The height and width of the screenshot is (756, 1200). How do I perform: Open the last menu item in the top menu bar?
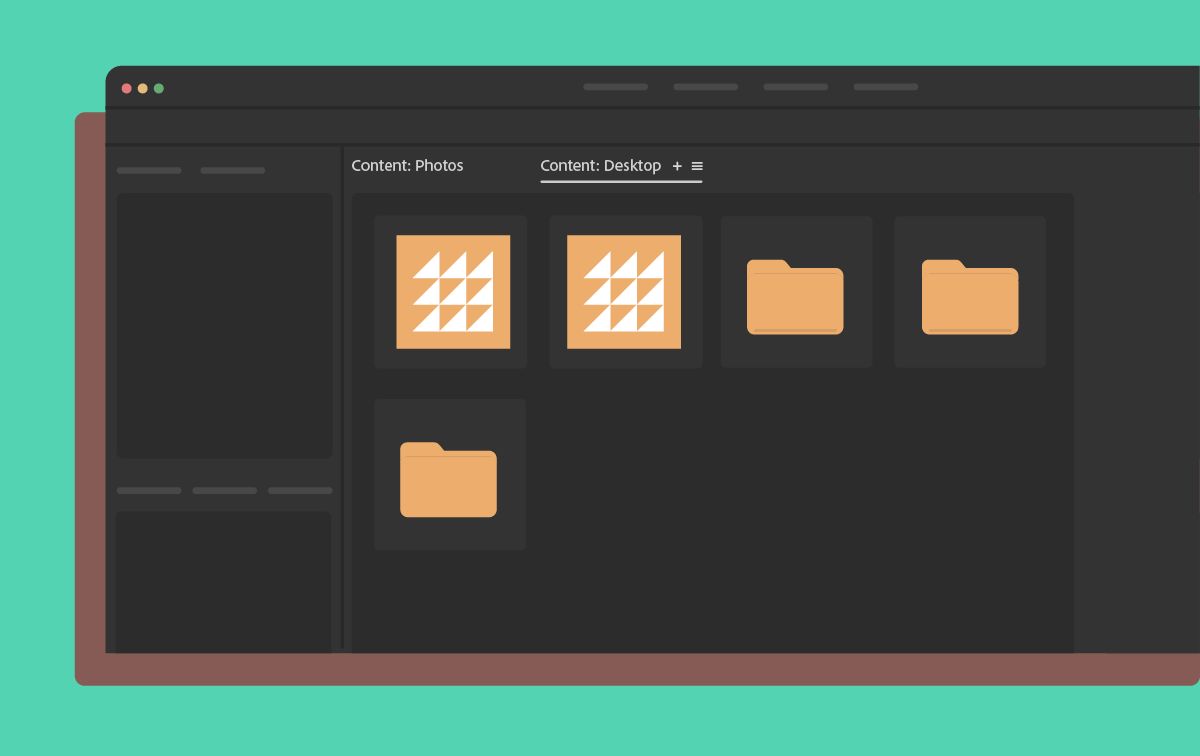click(x=885, y=87)
